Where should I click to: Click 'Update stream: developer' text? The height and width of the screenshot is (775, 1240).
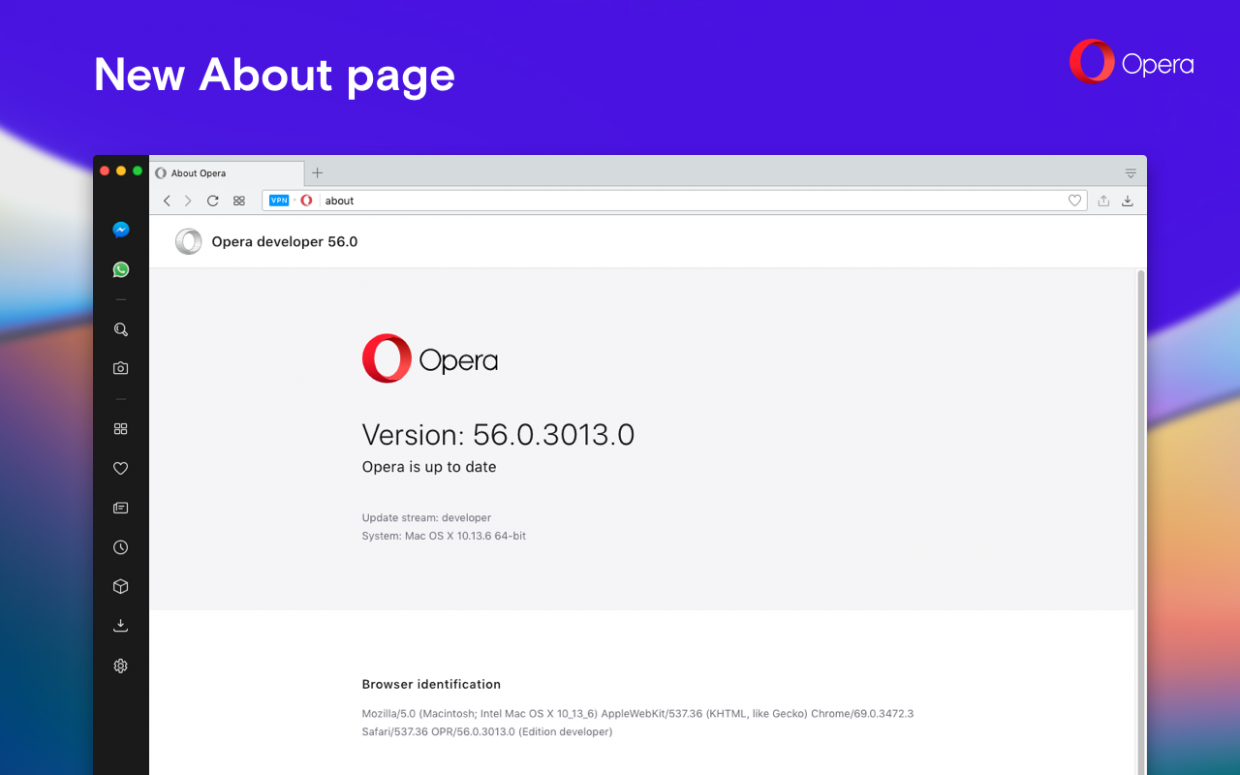426,518
